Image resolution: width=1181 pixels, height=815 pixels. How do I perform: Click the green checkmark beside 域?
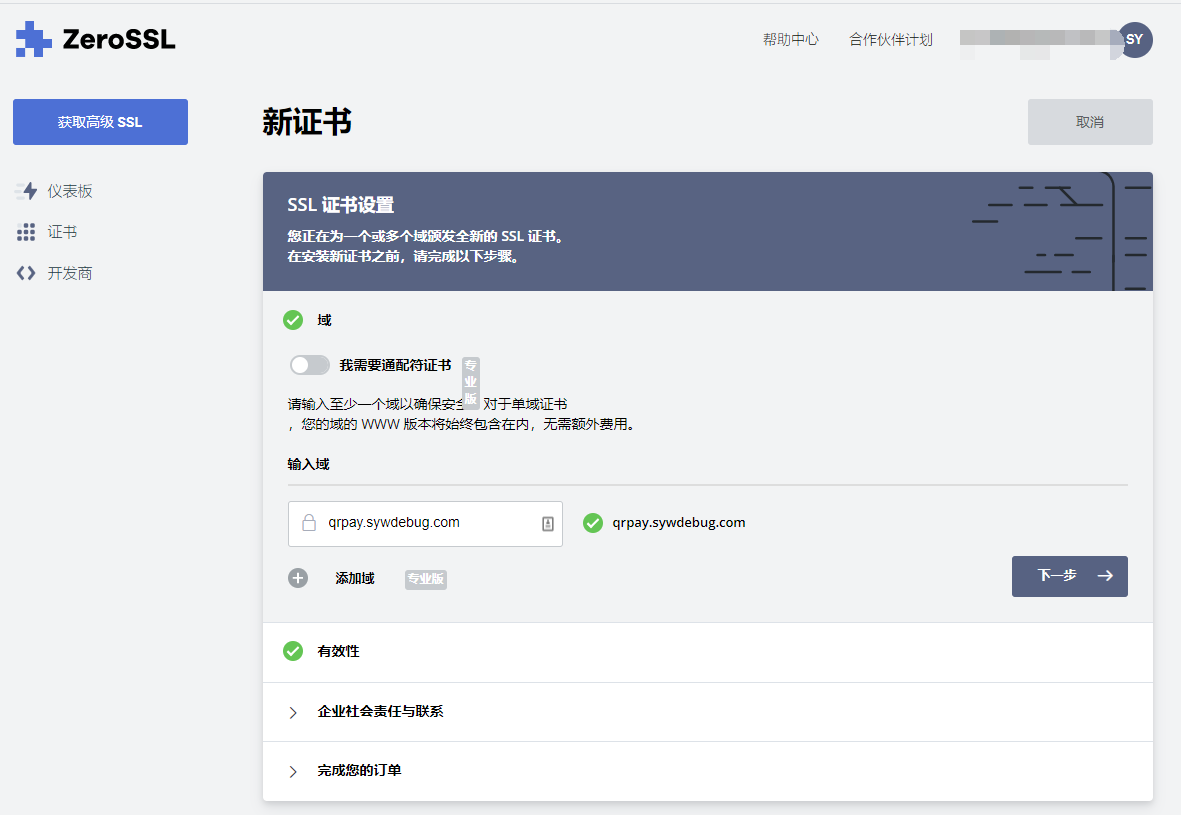(293, 320)
